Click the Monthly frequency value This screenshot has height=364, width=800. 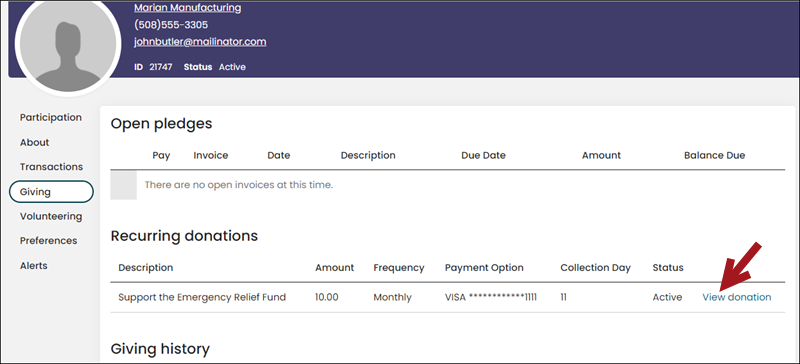point(392,297)
